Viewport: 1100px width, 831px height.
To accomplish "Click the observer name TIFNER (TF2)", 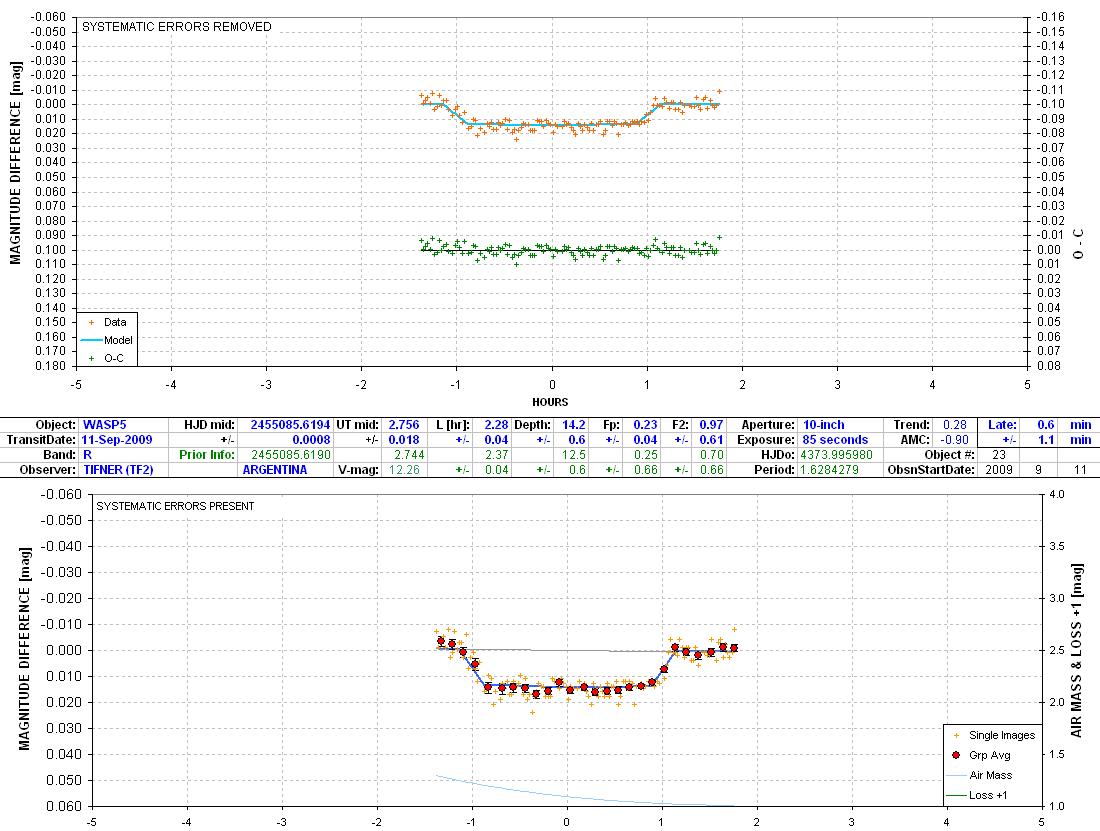I will pyautogui.click(x=118, y=469).
